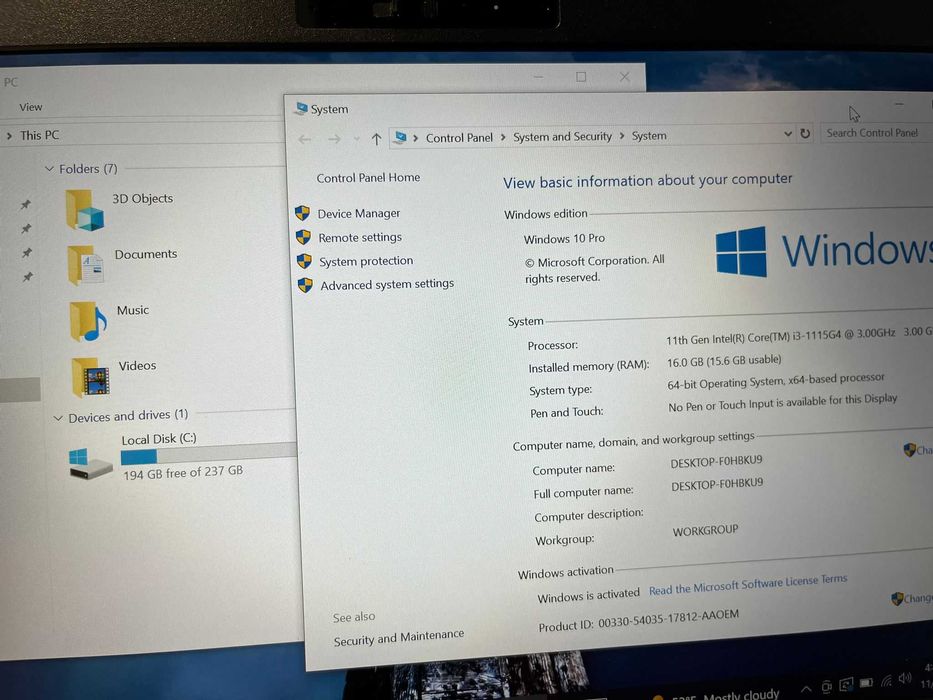This screenshot has width=933, height=700.
Task: Open Advanced system settings
Action: point(387,285)
